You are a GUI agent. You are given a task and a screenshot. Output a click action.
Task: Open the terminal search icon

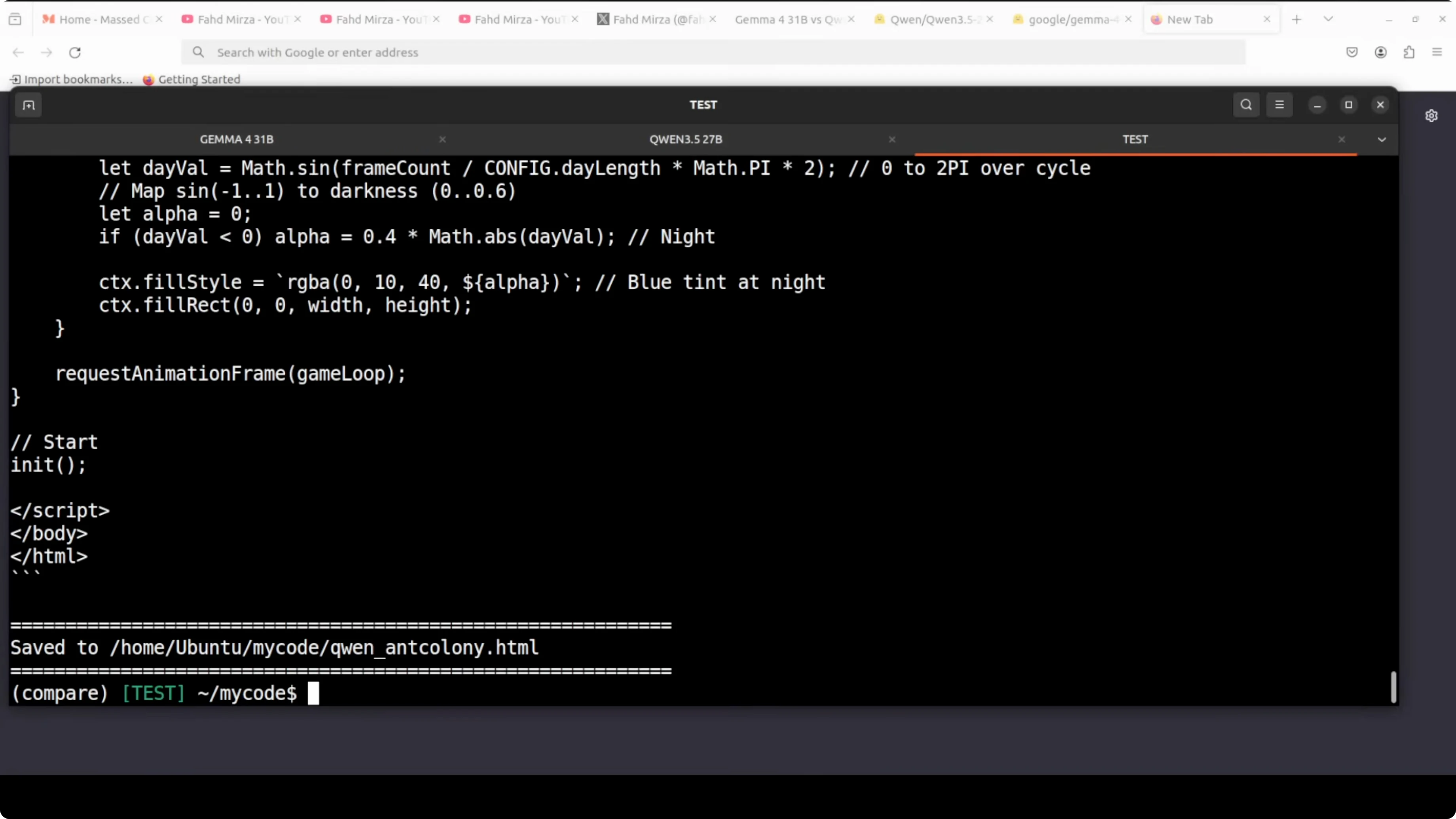tap(1246, 105)
